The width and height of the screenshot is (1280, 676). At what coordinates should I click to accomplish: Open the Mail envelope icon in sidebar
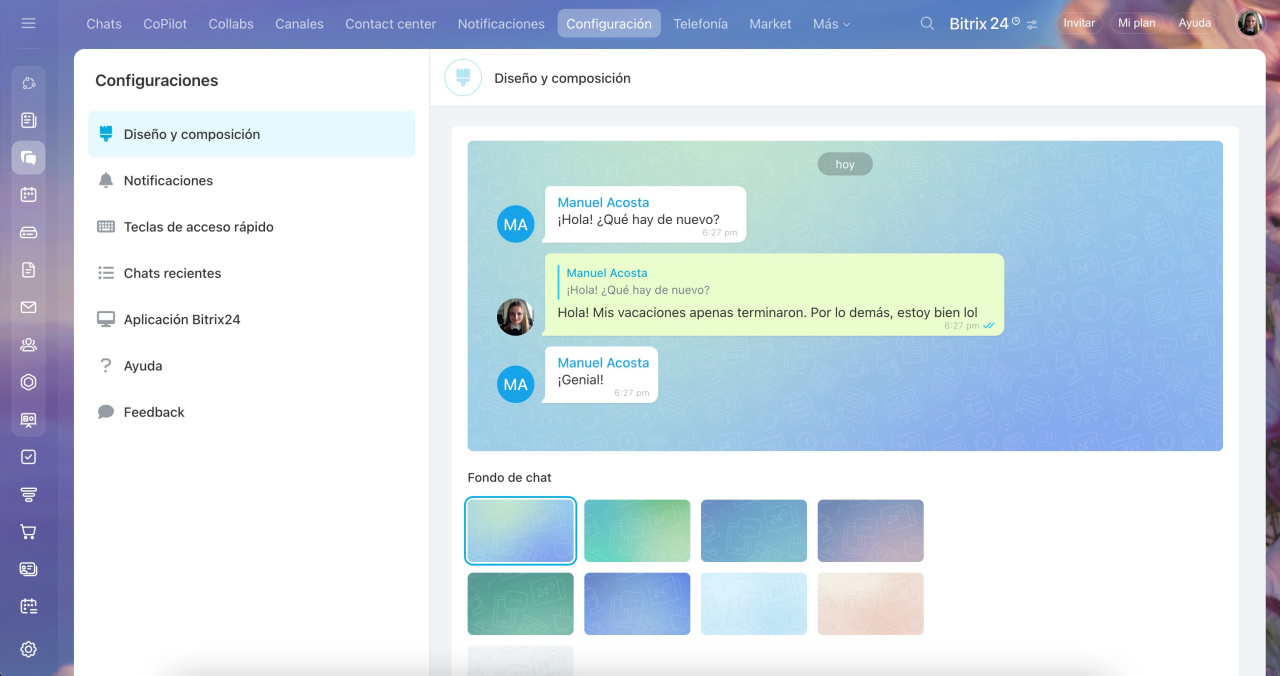click(x=28, y=307)
